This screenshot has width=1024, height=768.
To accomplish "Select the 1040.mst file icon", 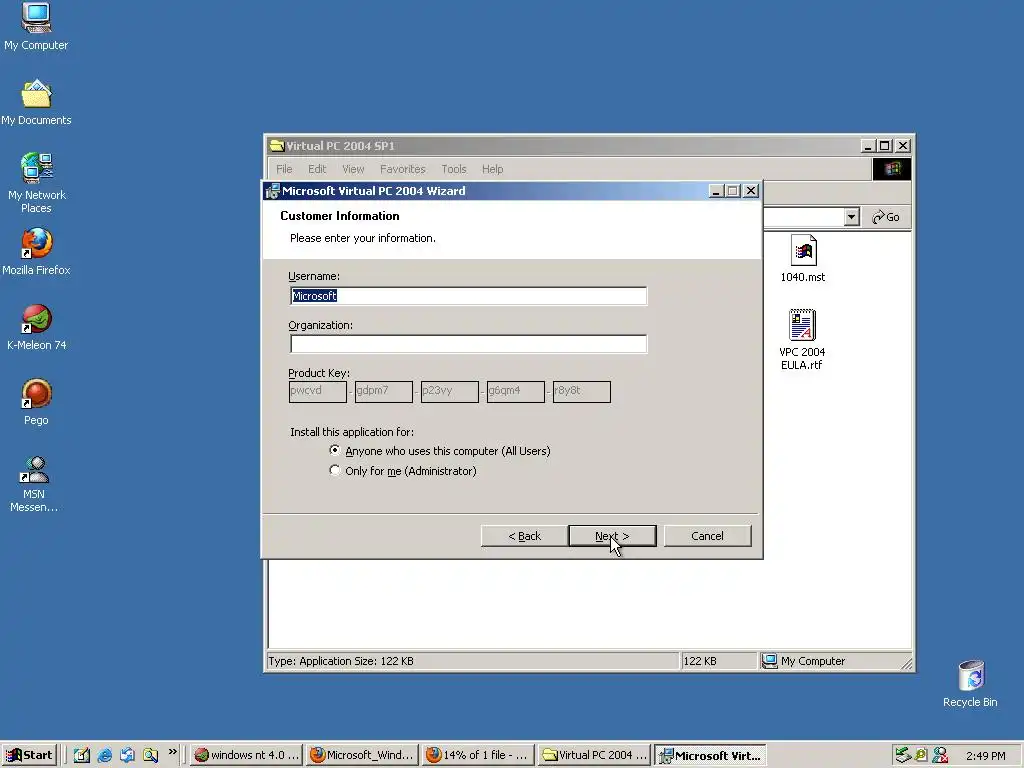I will 803,258.
